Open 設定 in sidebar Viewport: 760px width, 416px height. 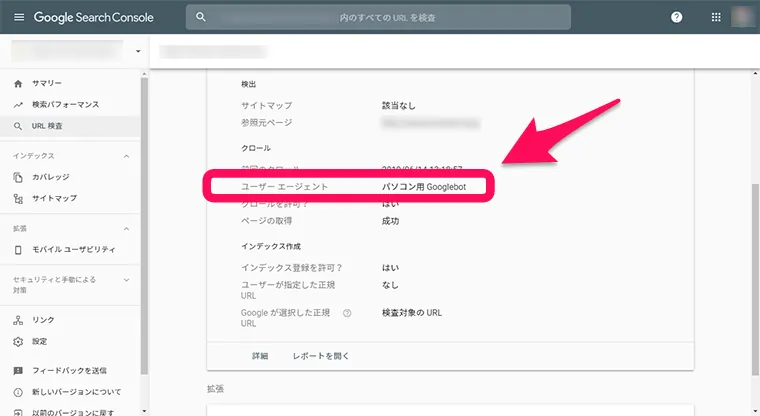click(x=40, y=341)
